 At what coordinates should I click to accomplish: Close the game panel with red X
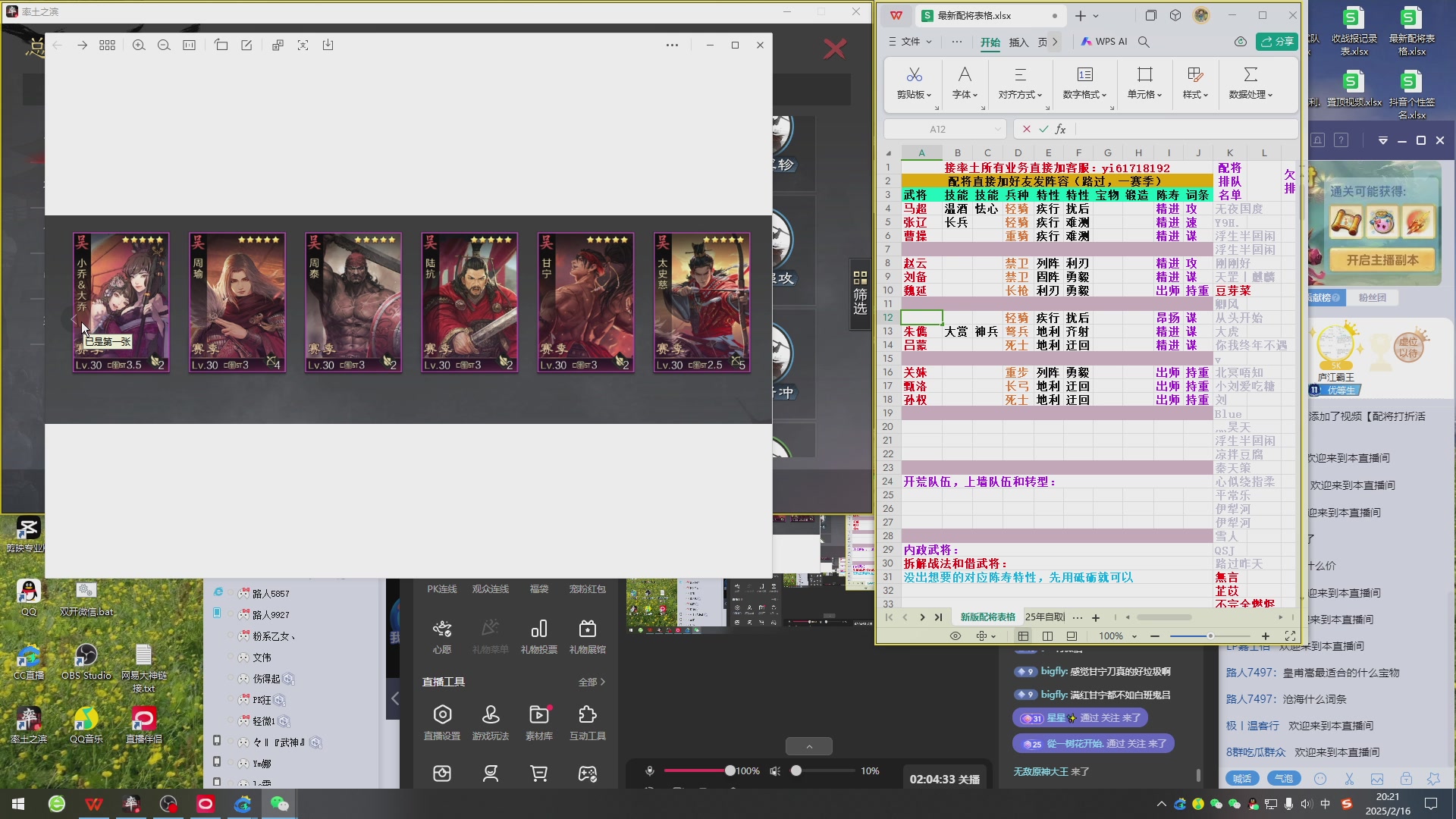click(834, 49)
